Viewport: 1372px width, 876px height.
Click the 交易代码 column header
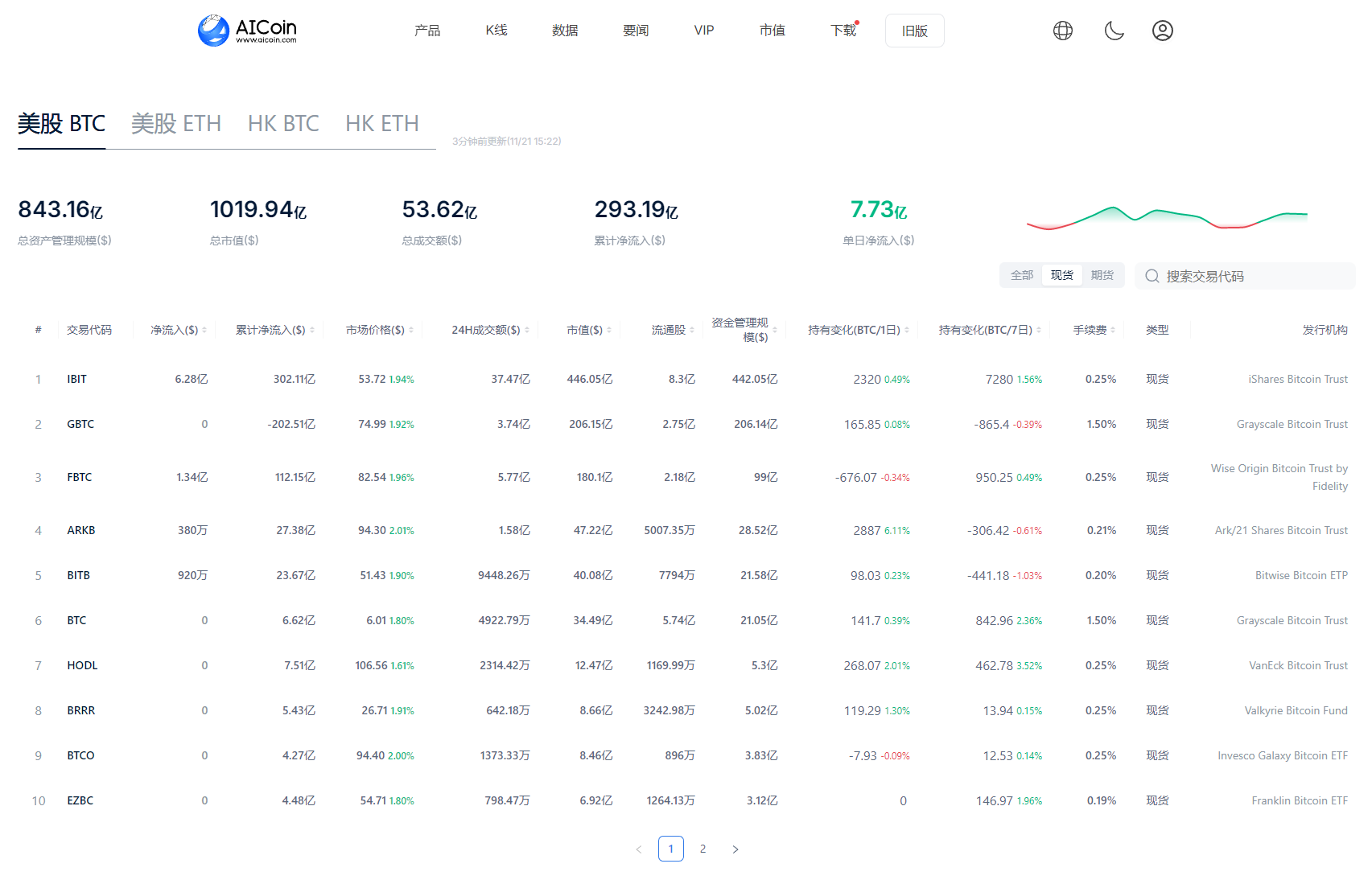(x=89, y=330)
